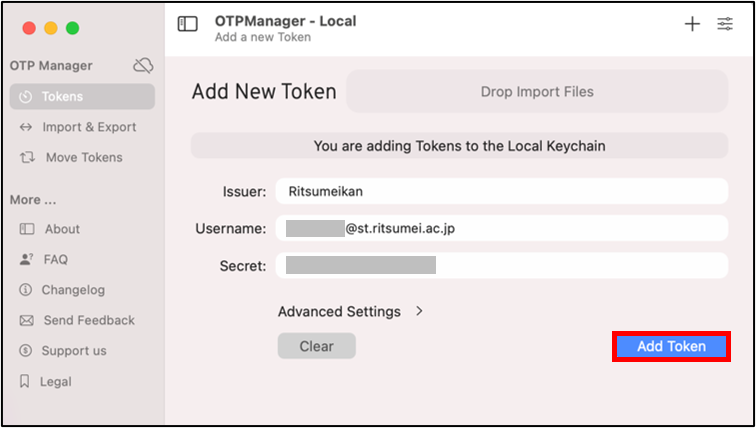This screenshot has height=428, width=756.
Task: Focus the Issuer input field
Action: [502, 191]
